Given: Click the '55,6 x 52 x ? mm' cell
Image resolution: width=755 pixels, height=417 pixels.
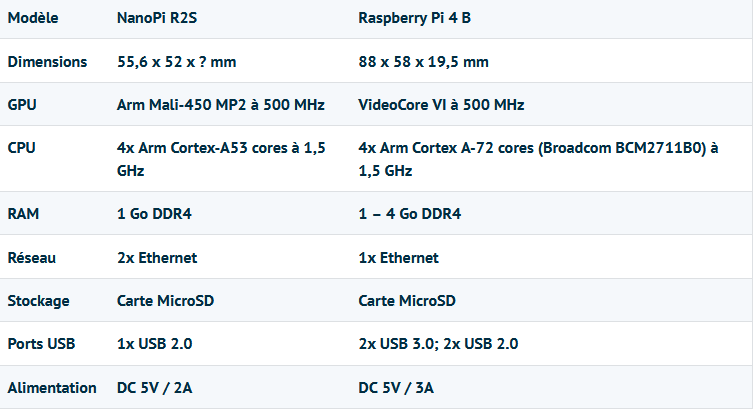Looking at the screenshot, I should pos(176,62).
